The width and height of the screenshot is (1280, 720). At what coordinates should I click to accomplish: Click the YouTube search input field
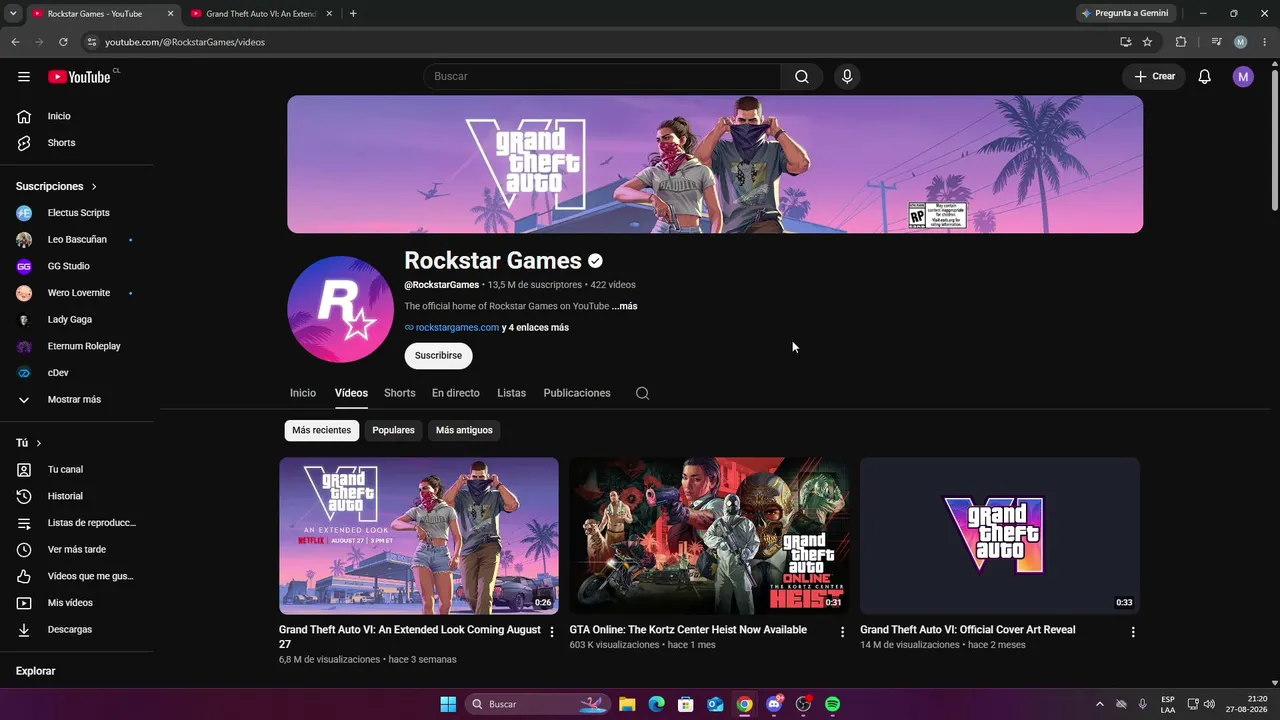pos(602,77)
